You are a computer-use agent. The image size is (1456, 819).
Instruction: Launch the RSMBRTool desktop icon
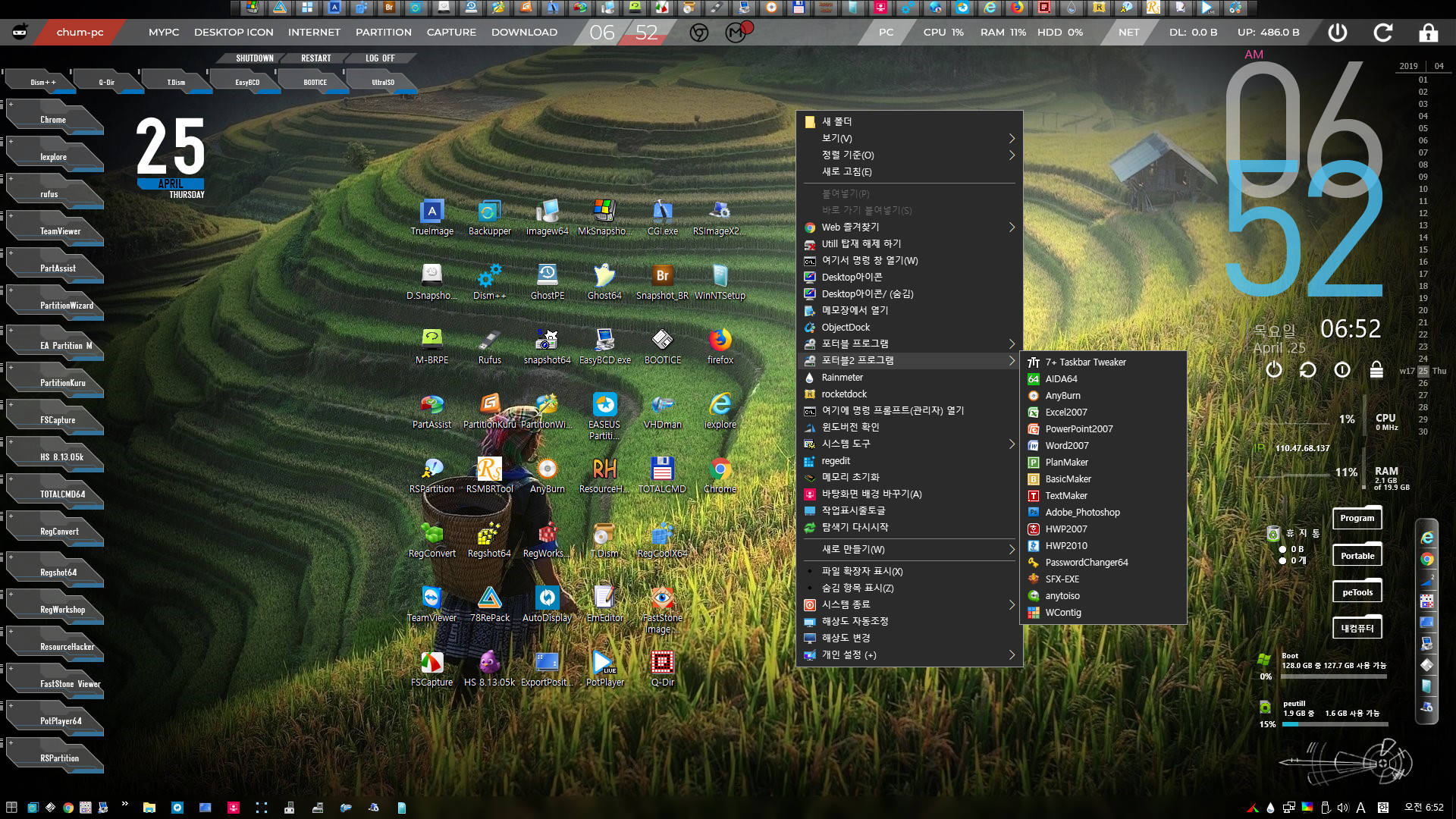pyautogui.click(x=489, y=475)
